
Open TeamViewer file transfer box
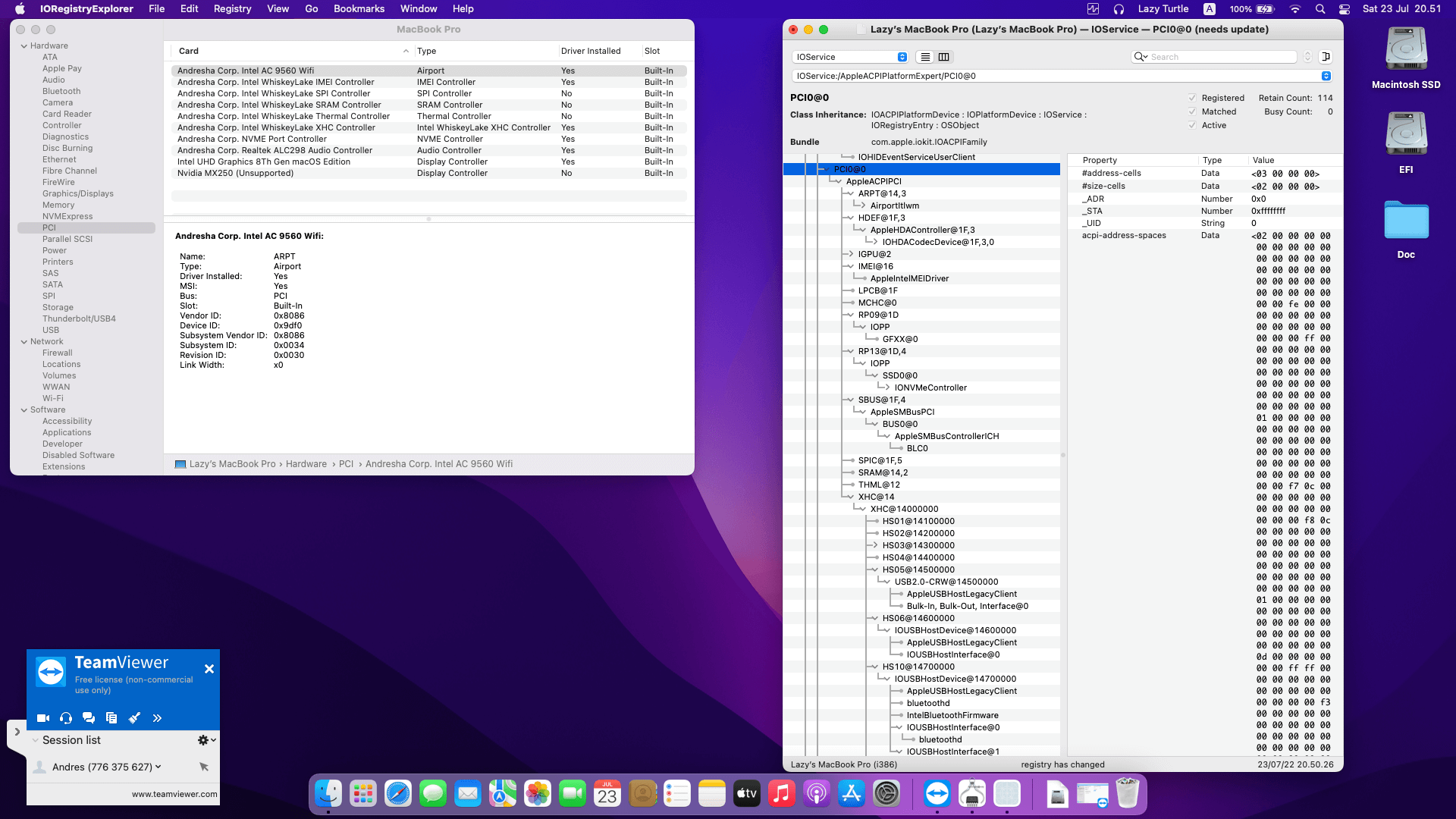point(111,718)
